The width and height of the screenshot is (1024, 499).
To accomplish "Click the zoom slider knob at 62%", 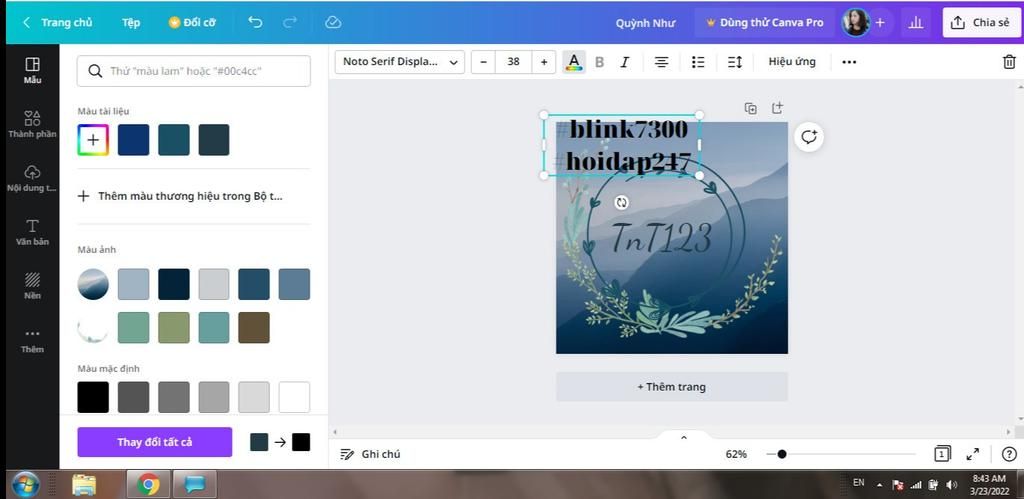I will point(782,454).
